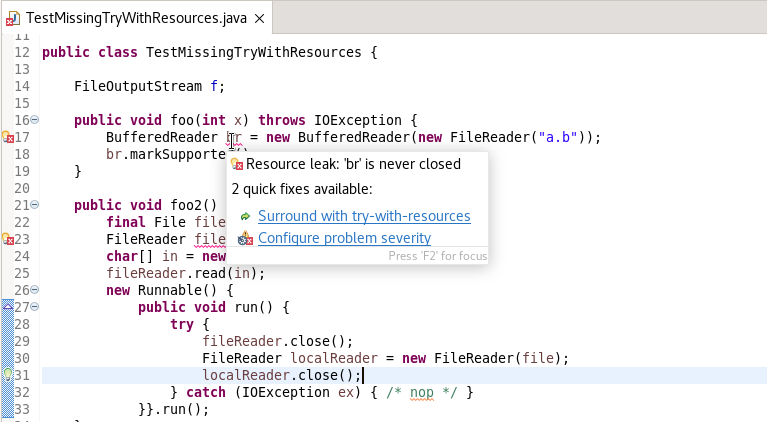Collapse the Runnable block at line 26

[35, 290]
